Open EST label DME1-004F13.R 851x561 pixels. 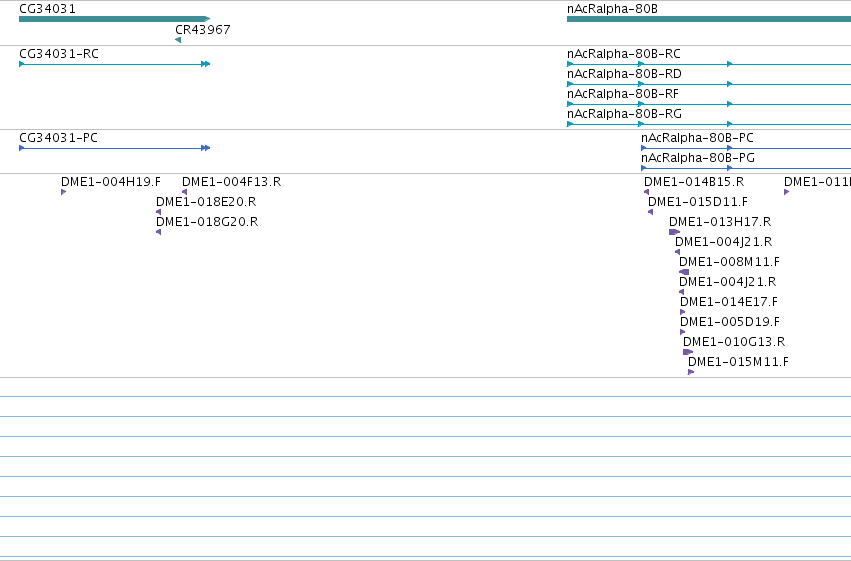pyautogui.click(x=231, y=182)
